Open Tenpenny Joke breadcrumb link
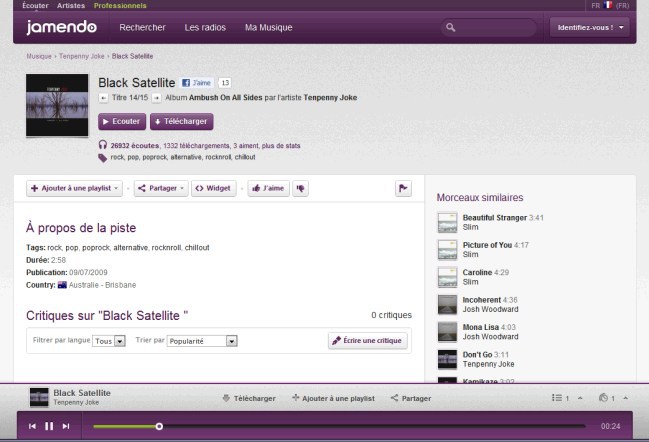The width and height of the screenshot is (649, 442). pyautogui.click(x=82, y=56)
